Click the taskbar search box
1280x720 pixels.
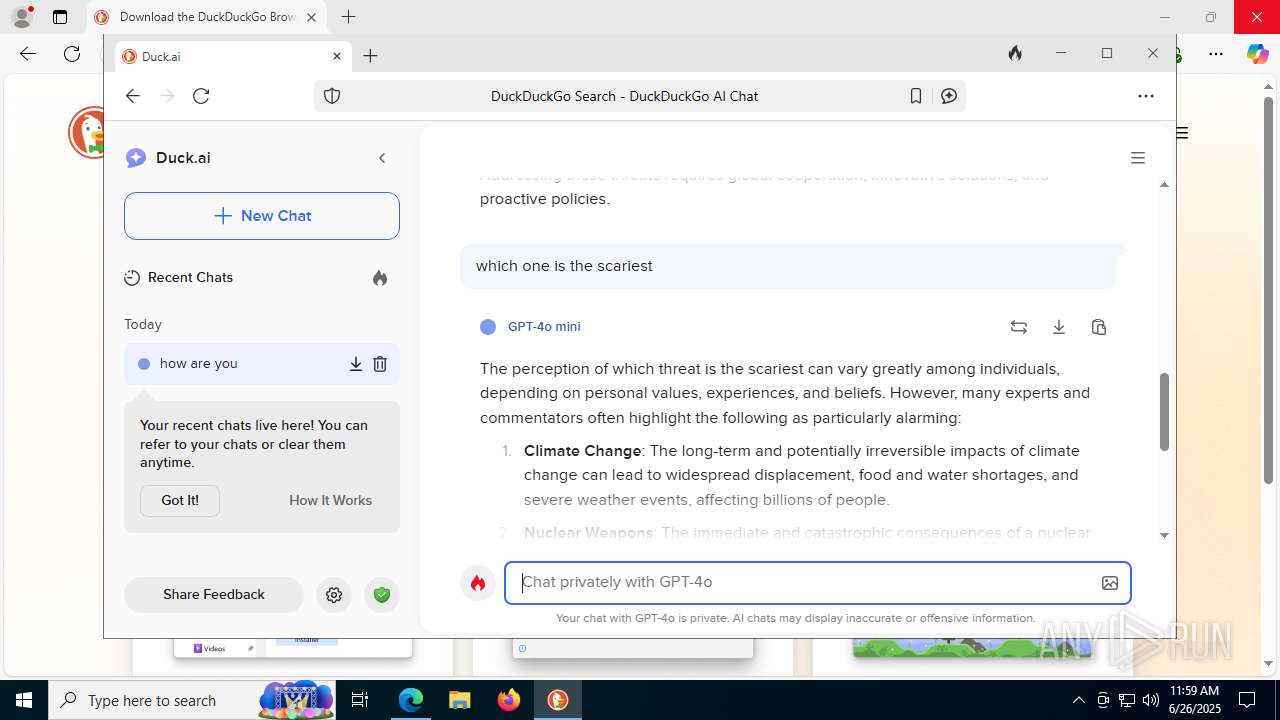[193, 700]
